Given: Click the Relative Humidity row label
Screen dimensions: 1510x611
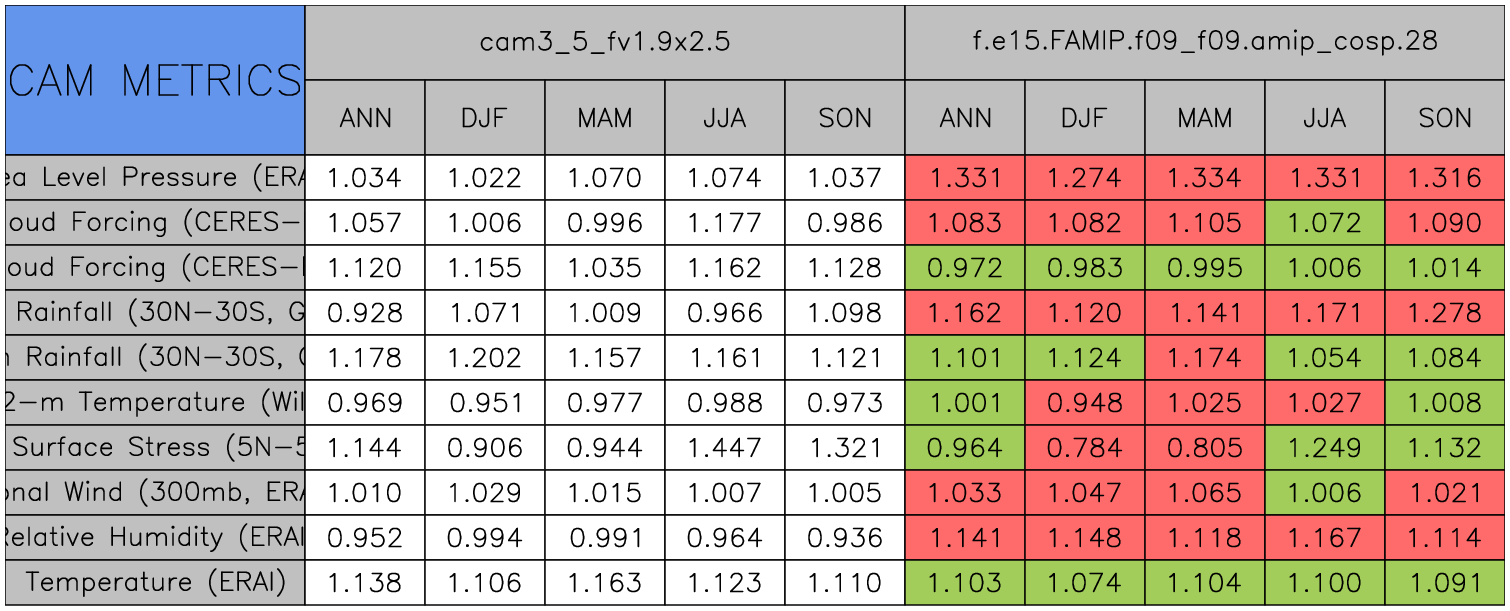Looking at the screenshot, I should tap(154, 537).
